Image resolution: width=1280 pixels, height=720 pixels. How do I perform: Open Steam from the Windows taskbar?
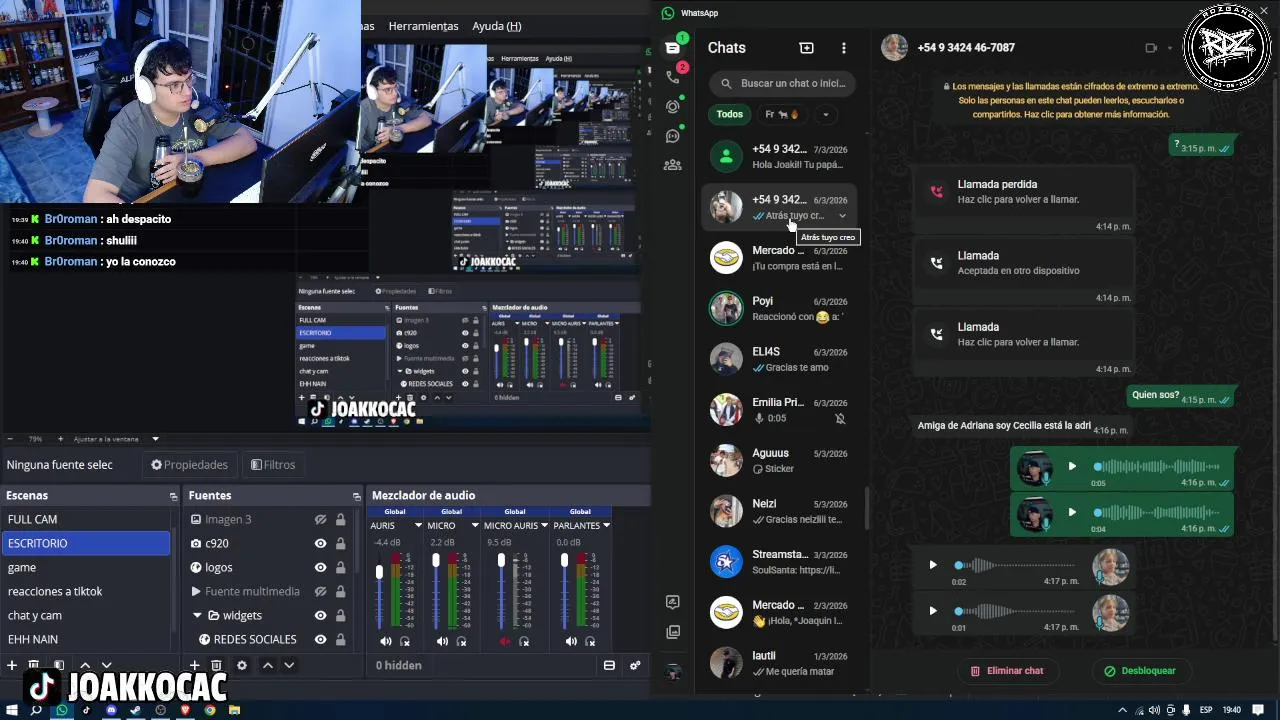click(135, 710)
